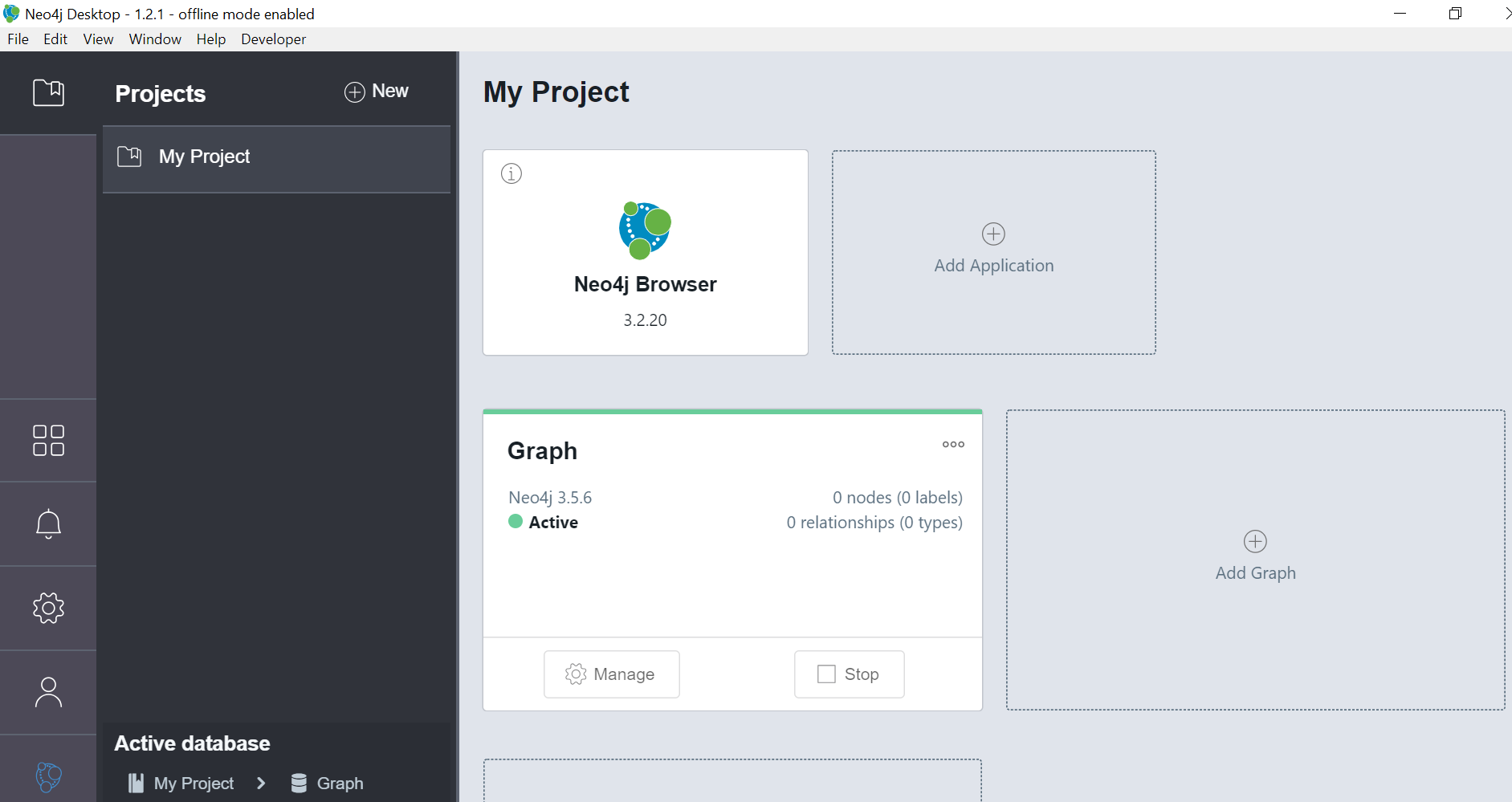Open the user account icon in the sidebar
1512x802 pixels.
(x=48, y=690)
